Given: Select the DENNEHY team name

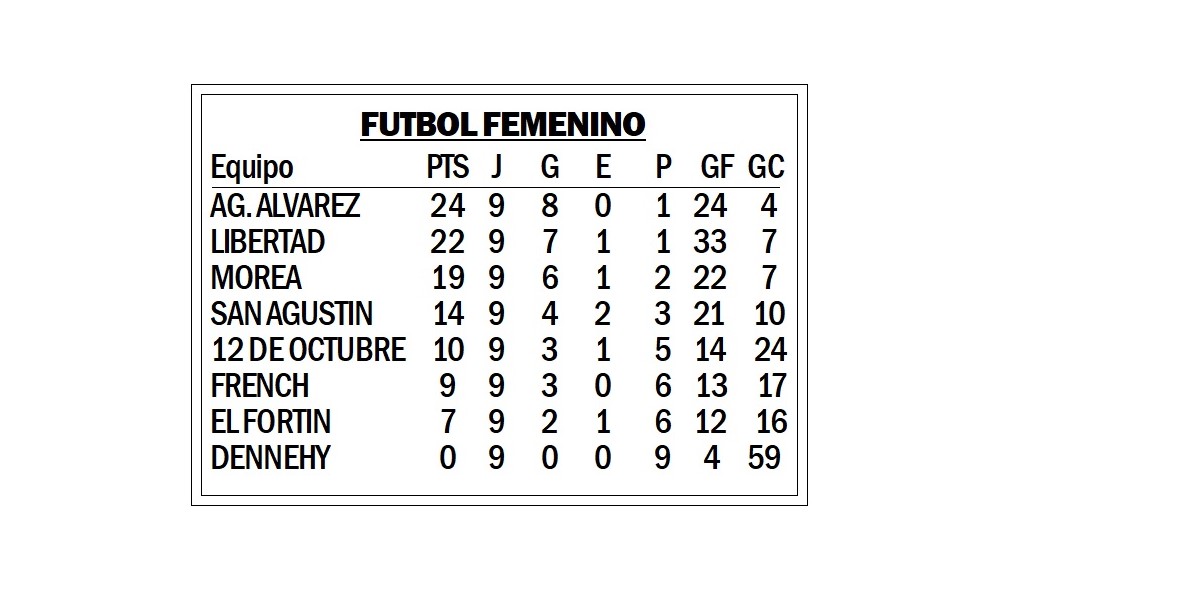Looking at the screenshot, I should pyautogui.click(x=270, y=457).
